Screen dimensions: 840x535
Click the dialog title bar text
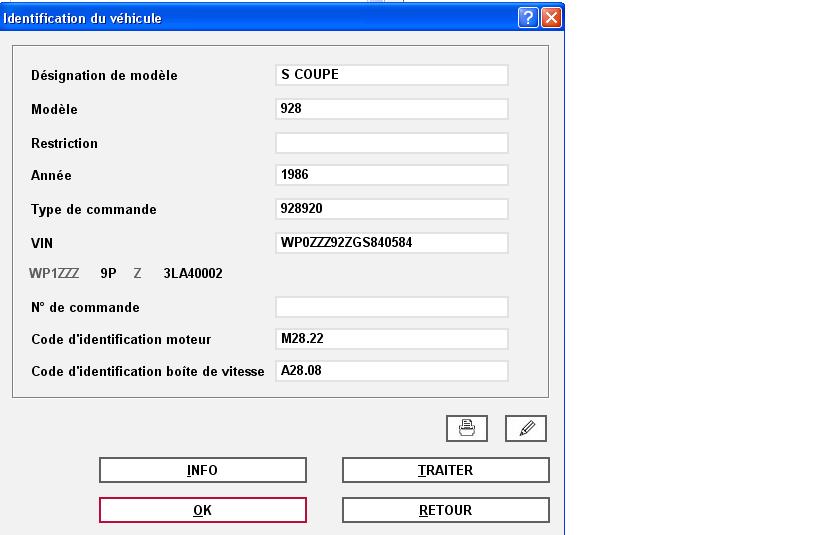pyautogui.click(x=82, y=18)
